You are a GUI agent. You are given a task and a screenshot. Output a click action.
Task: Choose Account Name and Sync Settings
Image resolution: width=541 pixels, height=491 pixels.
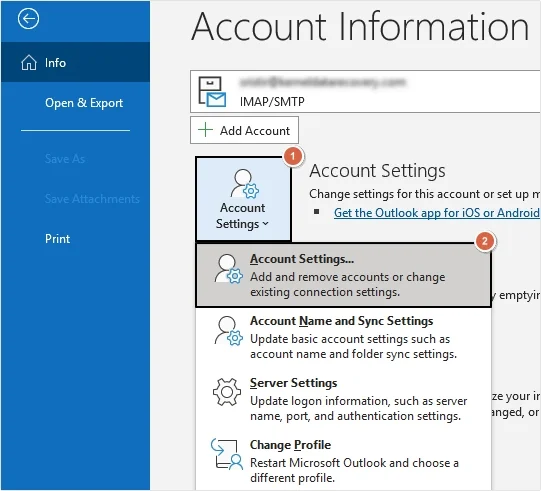(343, 337)
